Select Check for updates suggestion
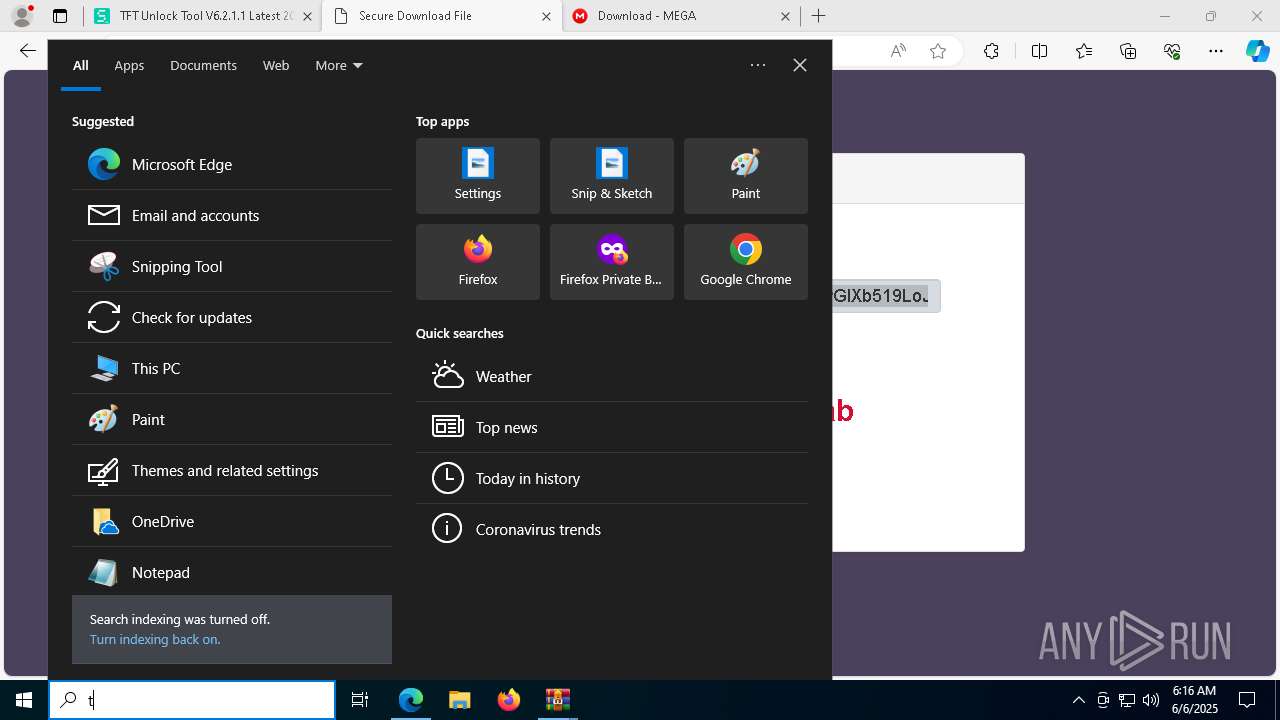Viewport: 1280px width, 720px height. [232, 317]
